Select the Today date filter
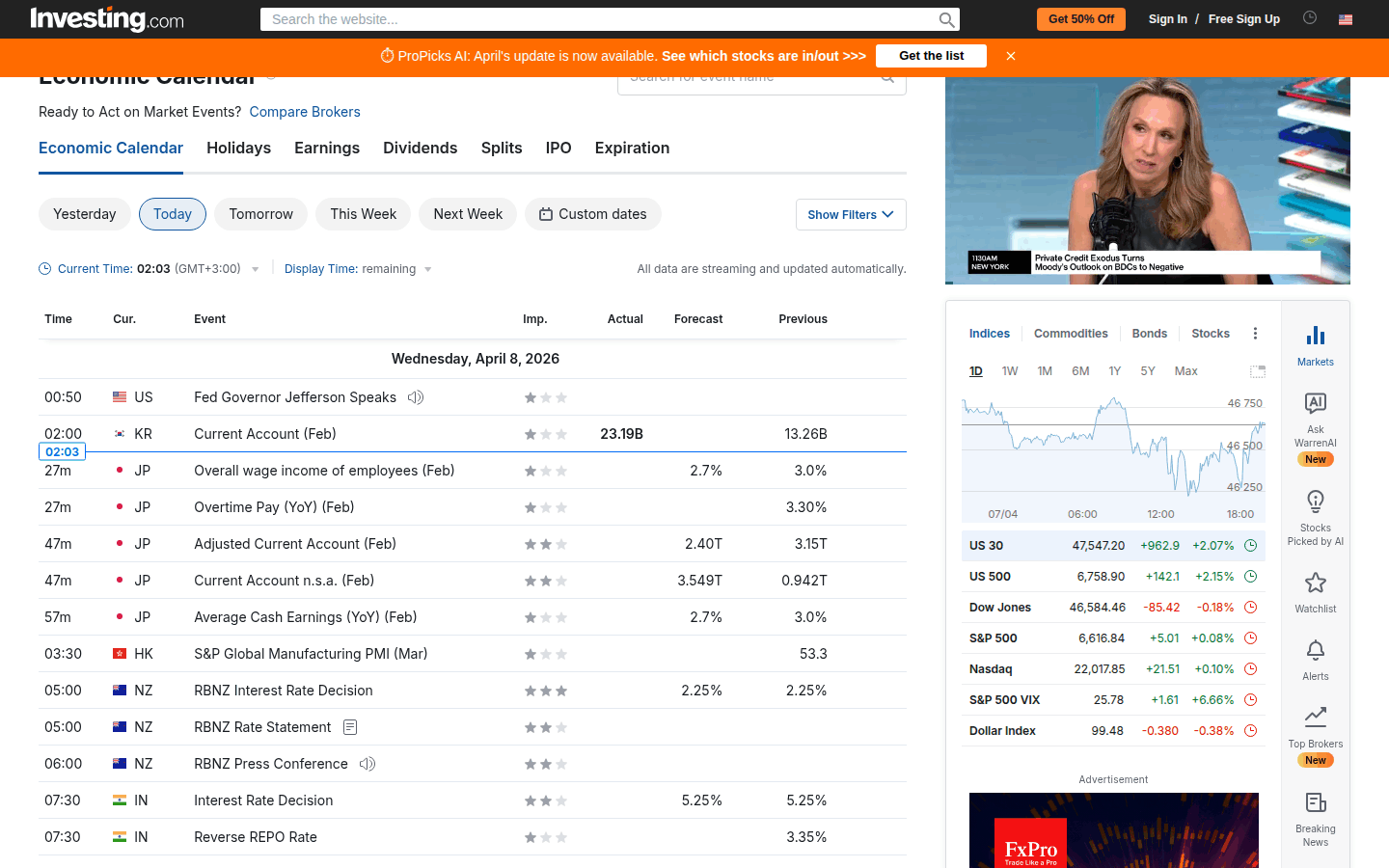 pos(173,214)
